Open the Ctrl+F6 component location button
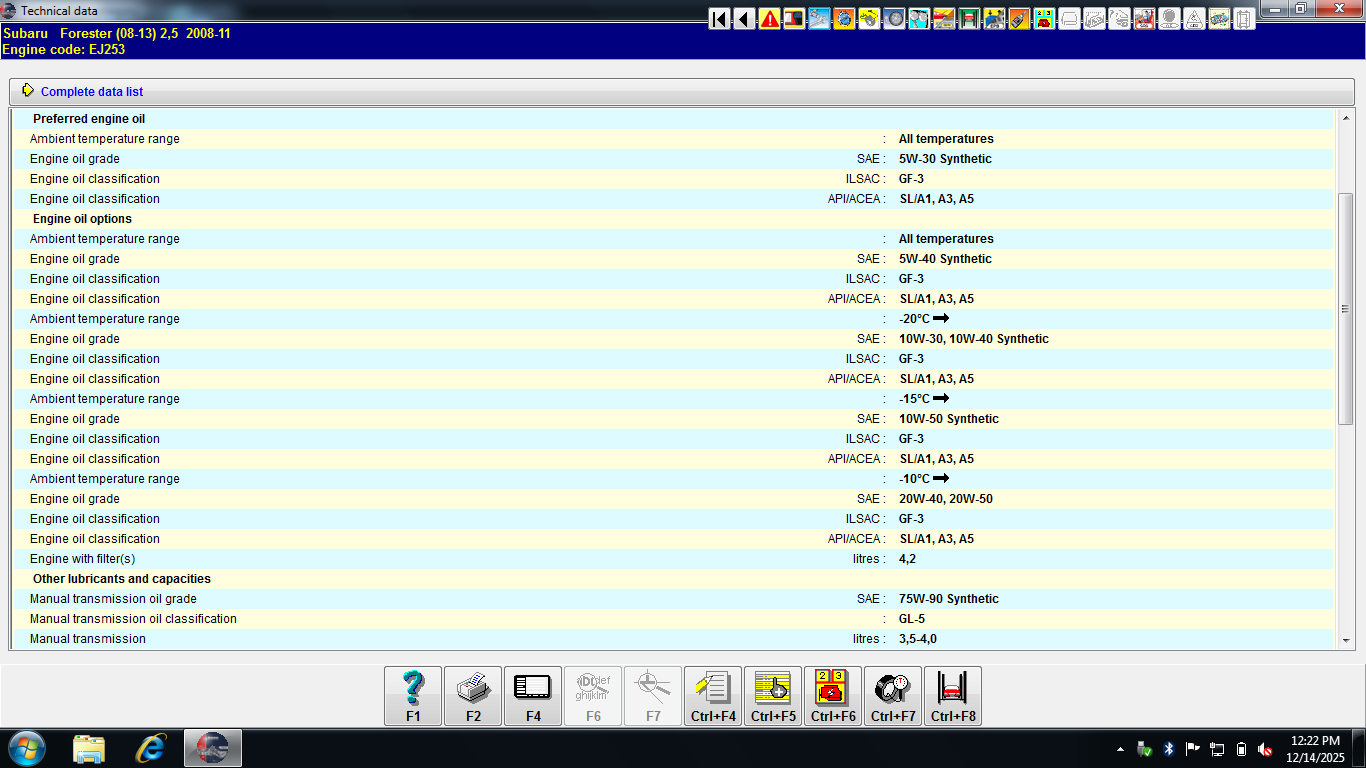Screen dimensions: 1366x768 click(833, 696)
